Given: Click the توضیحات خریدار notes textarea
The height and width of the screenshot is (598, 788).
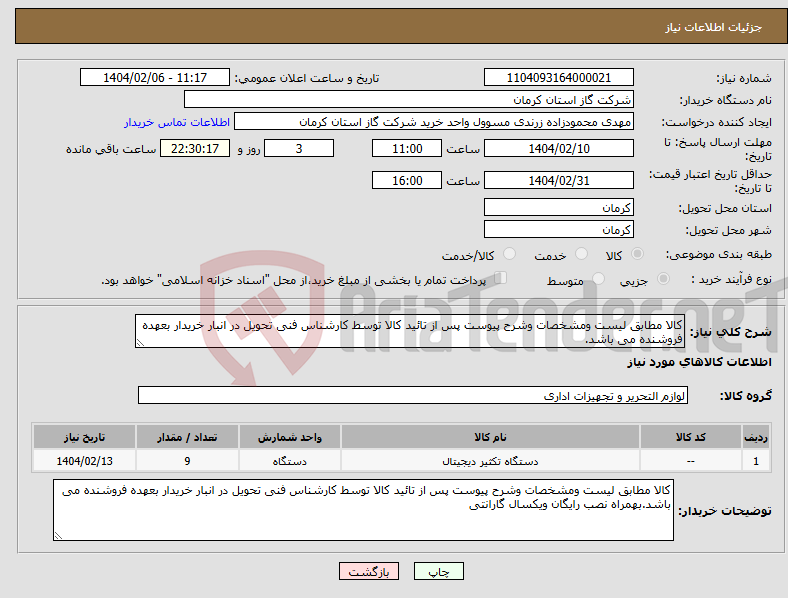Looking at the screenshot, I should pos(363,510).
